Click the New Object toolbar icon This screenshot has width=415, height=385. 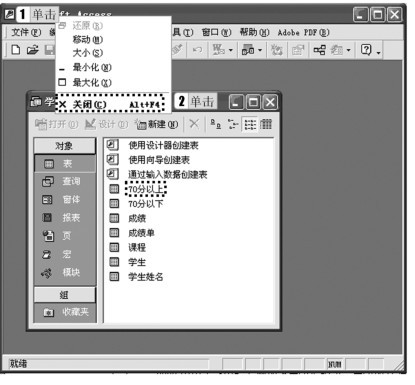pyautogui.click(x=337, y=50)
